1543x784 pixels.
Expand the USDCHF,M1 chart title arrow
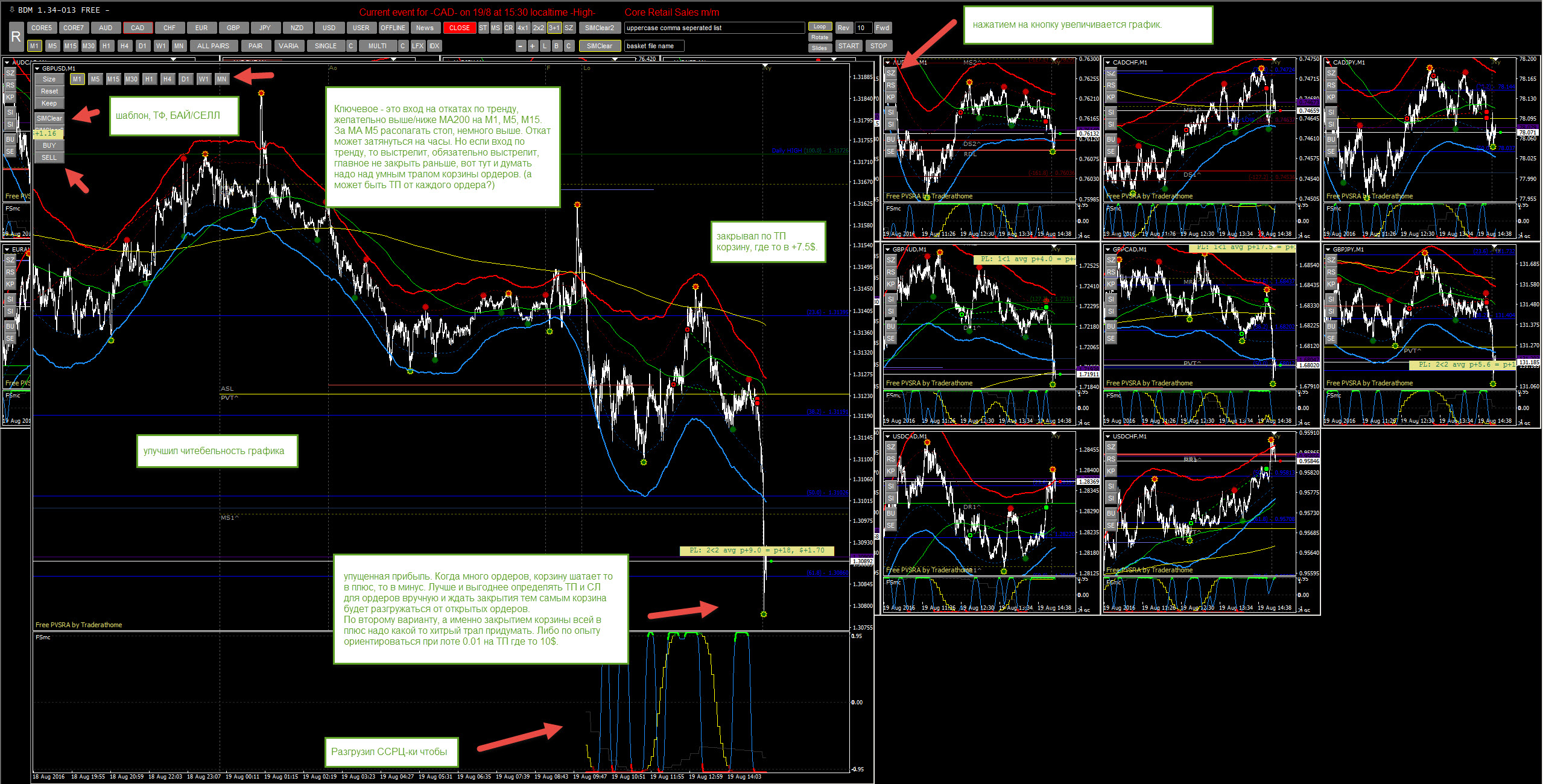(1108, 437)
